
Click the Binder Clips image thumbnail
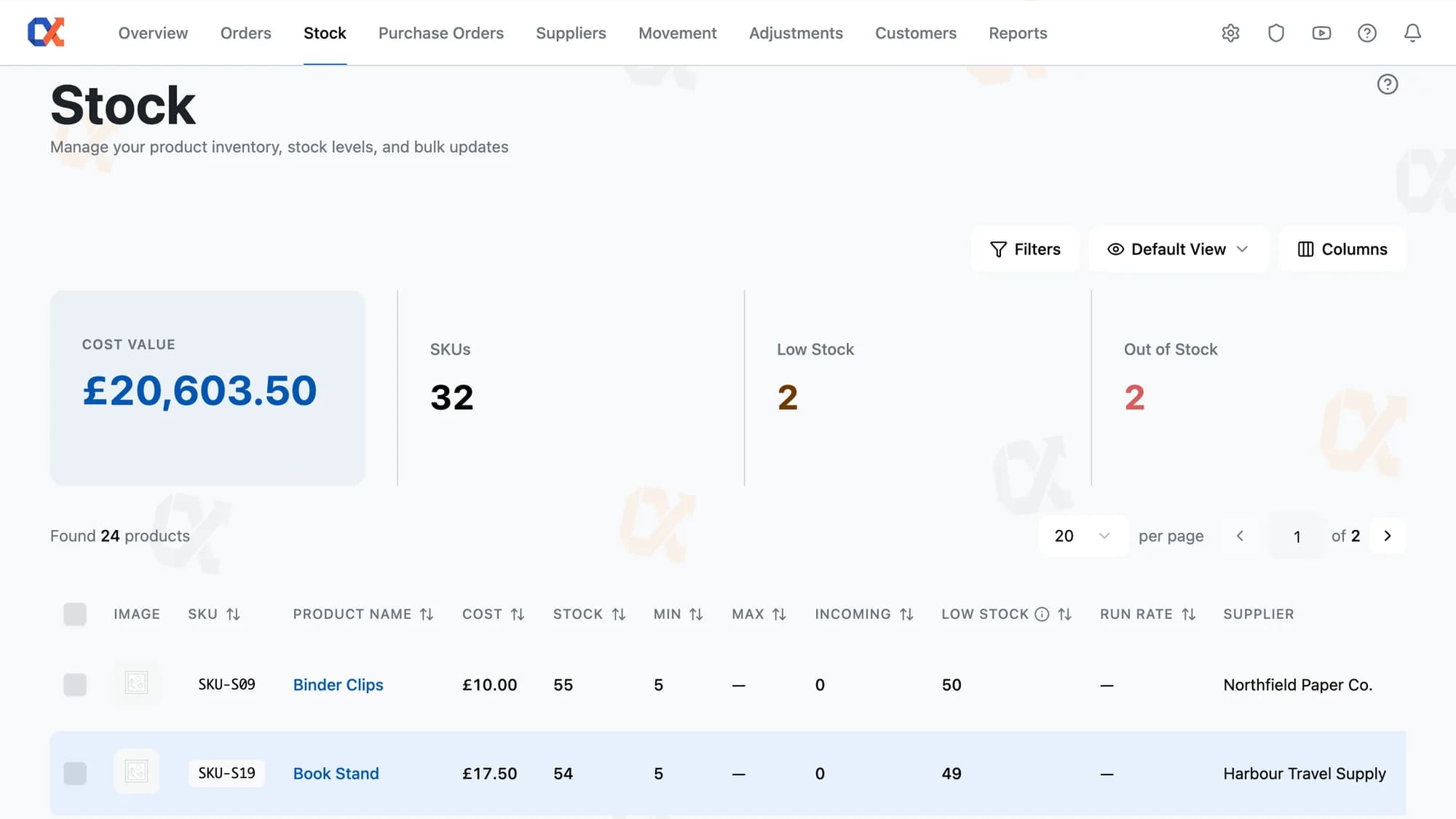point(136,683)
